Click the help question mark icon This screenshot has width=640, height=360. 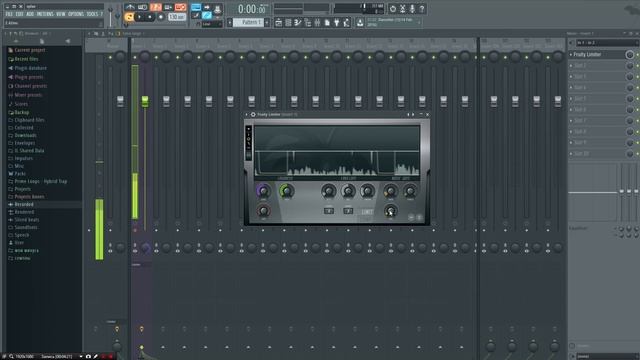(x=422, y=9)
